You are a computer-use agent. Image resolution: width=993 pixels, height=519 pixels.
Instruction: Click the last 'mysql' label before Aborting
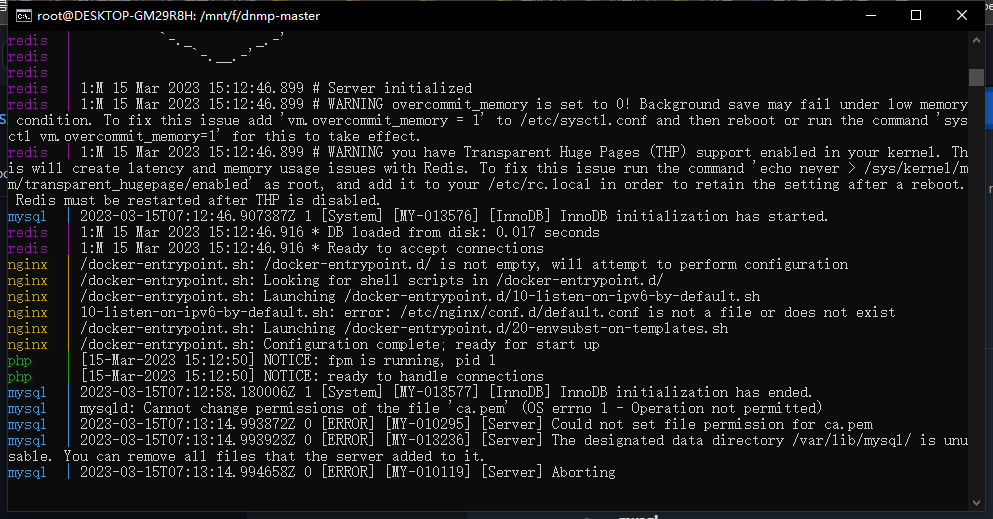(27, 472)
